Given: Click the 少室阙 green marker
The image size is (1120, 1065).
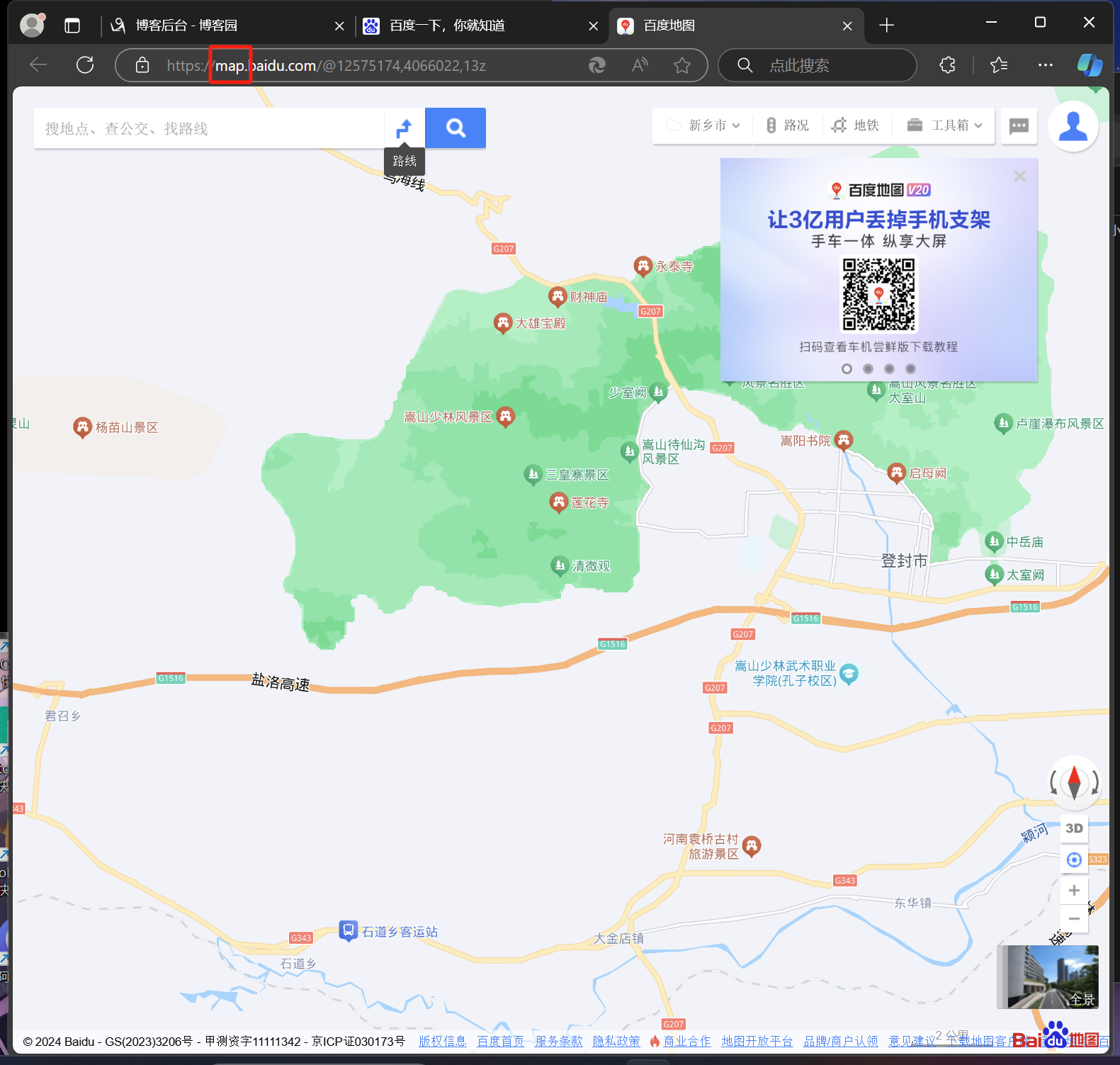Looking at the screenshot, I should [x=659, y=392].
